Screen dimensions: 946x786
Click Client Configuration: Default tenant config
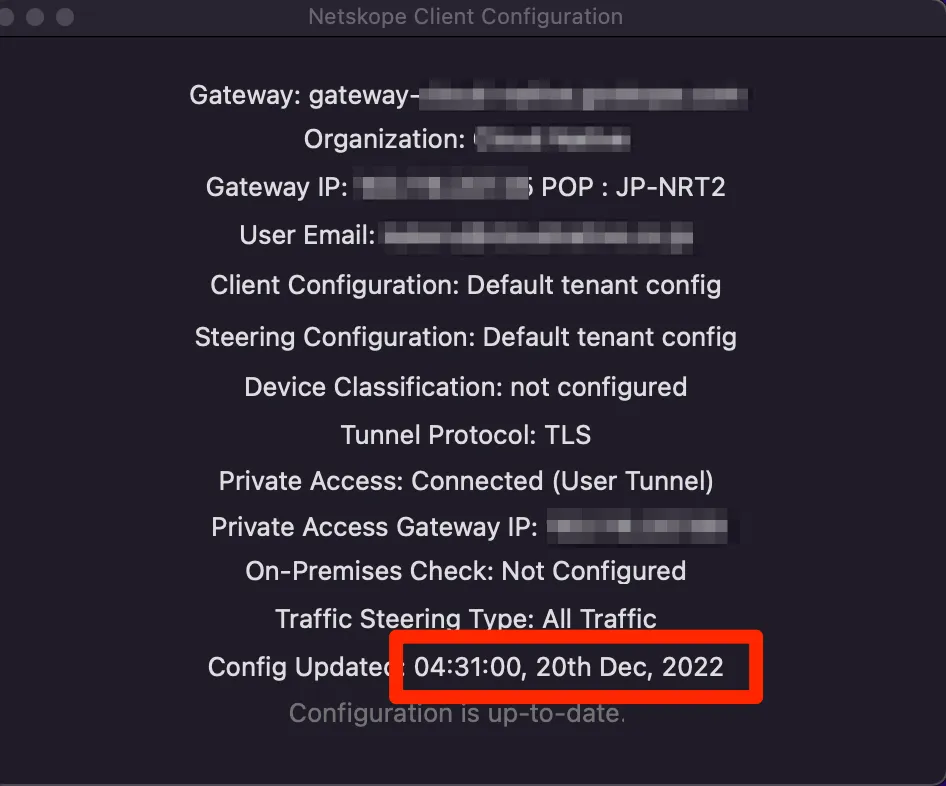[465, 285]
